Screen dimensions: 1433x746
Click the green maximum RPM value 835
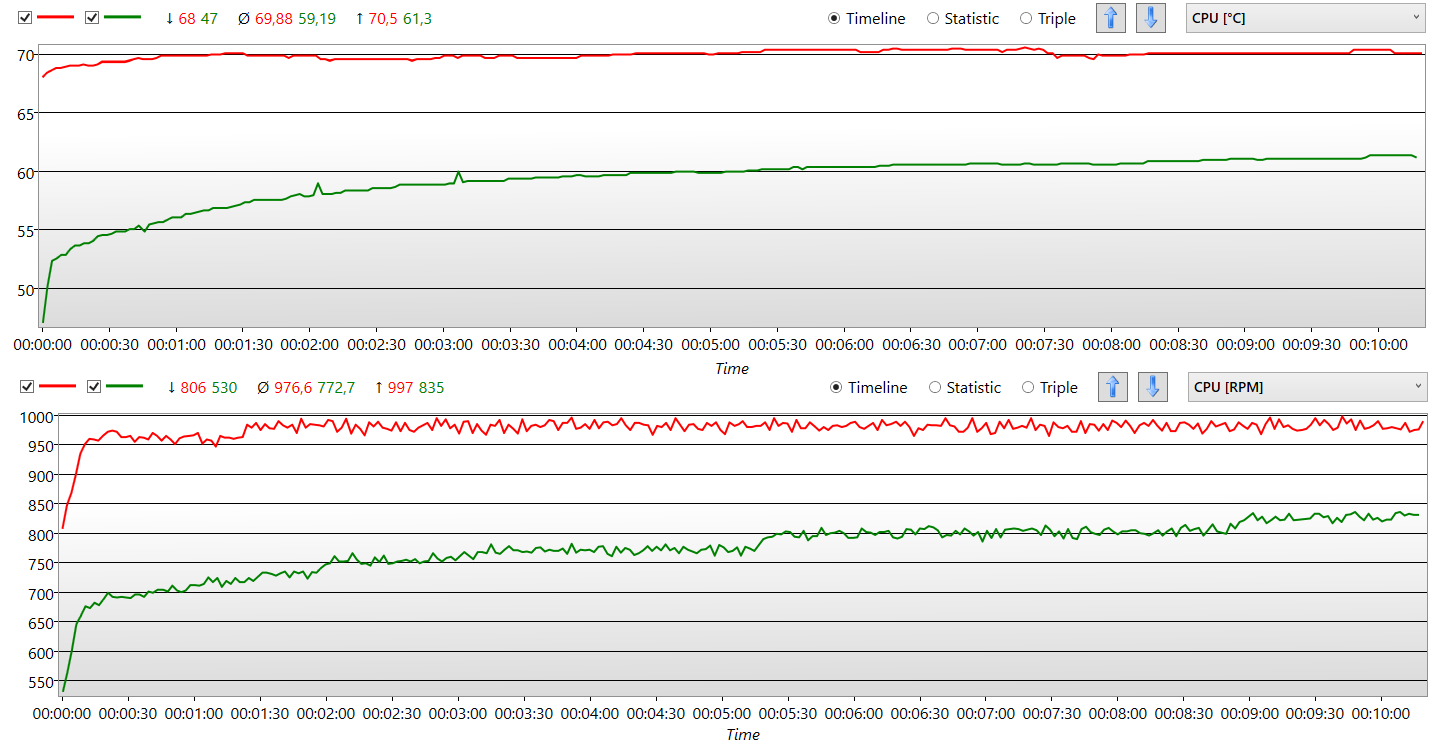[x=431, y=388]
